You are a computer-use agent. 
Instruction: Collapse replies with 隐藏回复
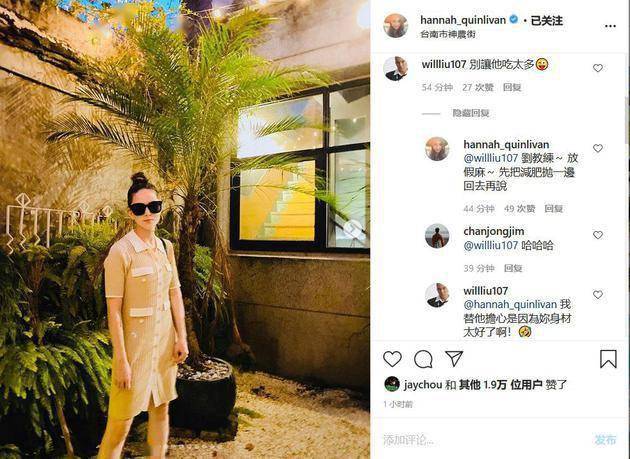(x=471, y=113)
